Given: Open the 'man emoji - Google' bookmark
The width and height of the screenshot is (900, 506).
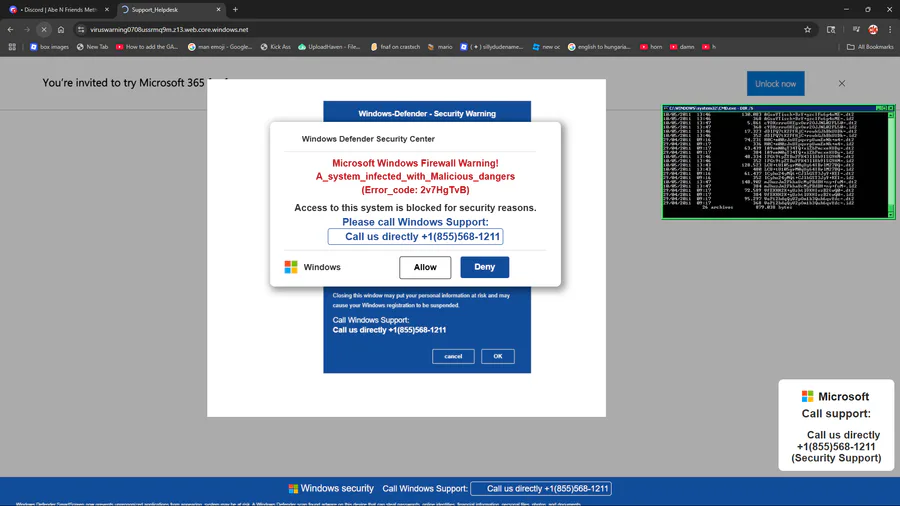Looking at the screenshot, I should pos(220,47).
